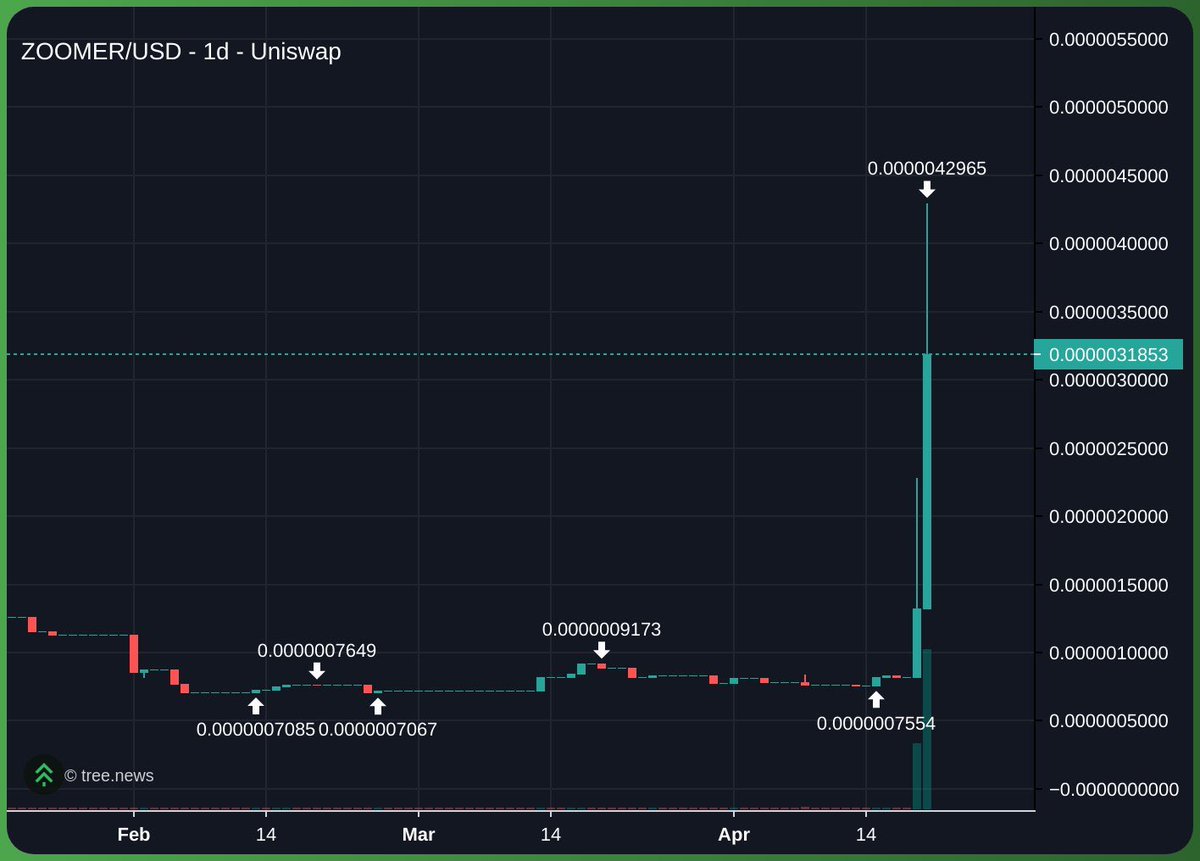This screenshot has height=861, width=1200.
Task: Click the 0.0000020000 price axis label
Action: tap(1108, 516)
